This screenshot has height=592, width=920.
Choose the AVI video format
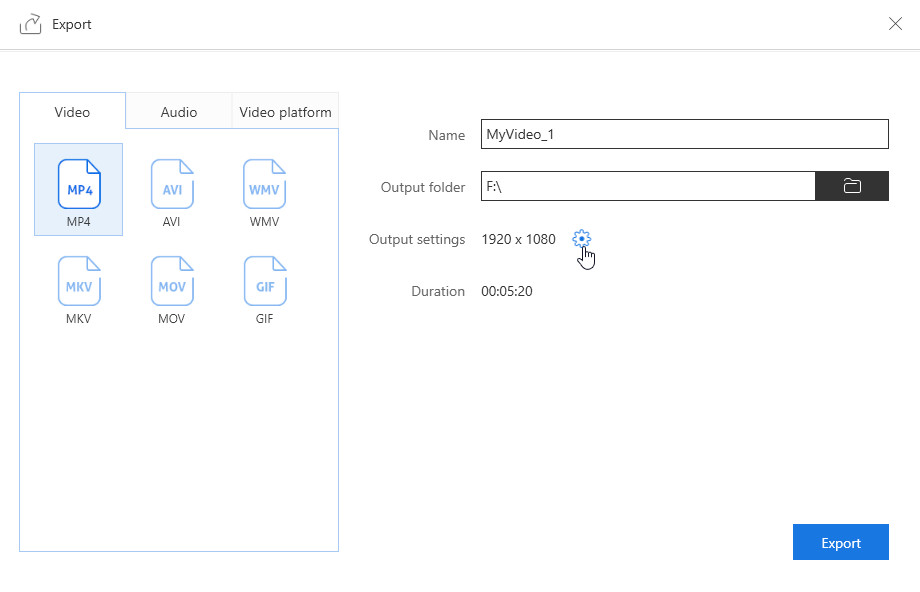tap(172, 184)
